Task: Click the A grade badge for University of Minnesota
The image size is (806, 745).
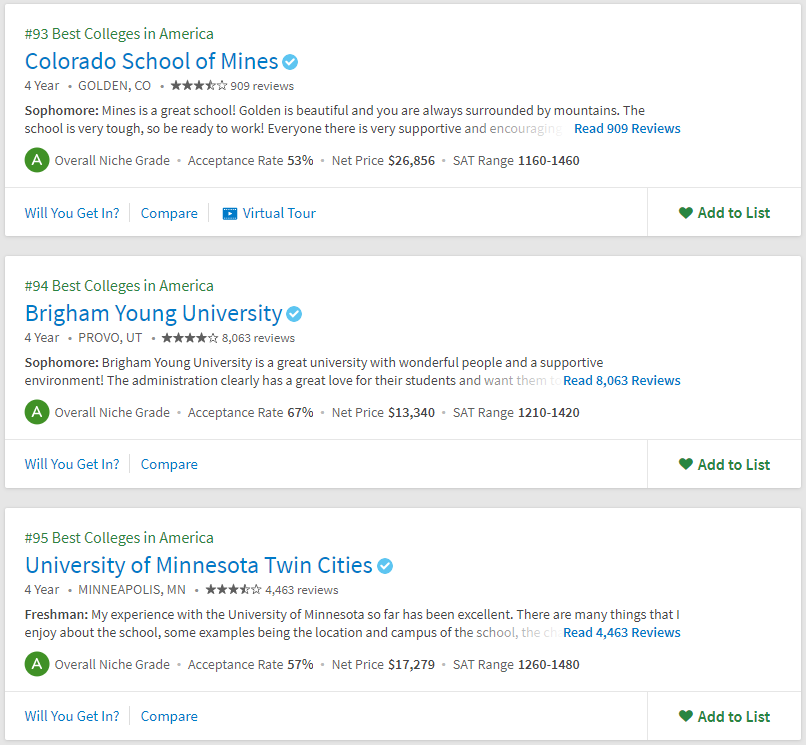Action: 37,664
